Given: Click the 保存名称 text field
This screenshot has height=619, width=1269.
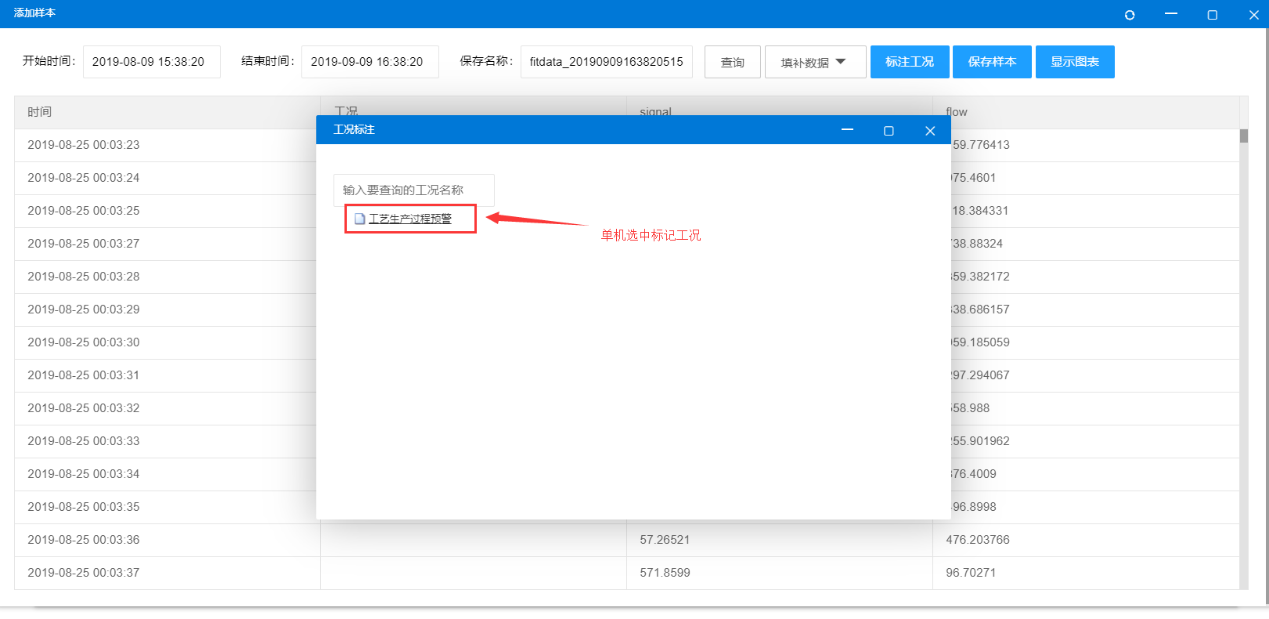Looking at the screenshot, I should [x=606, y=62].
